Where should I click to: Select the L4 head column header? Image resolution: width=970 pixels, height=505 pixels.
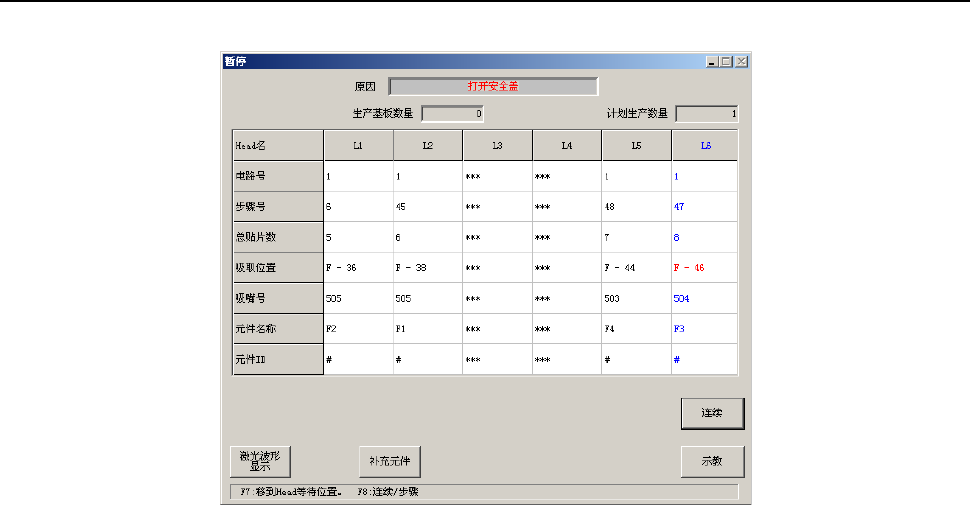(x=567, y=145)
